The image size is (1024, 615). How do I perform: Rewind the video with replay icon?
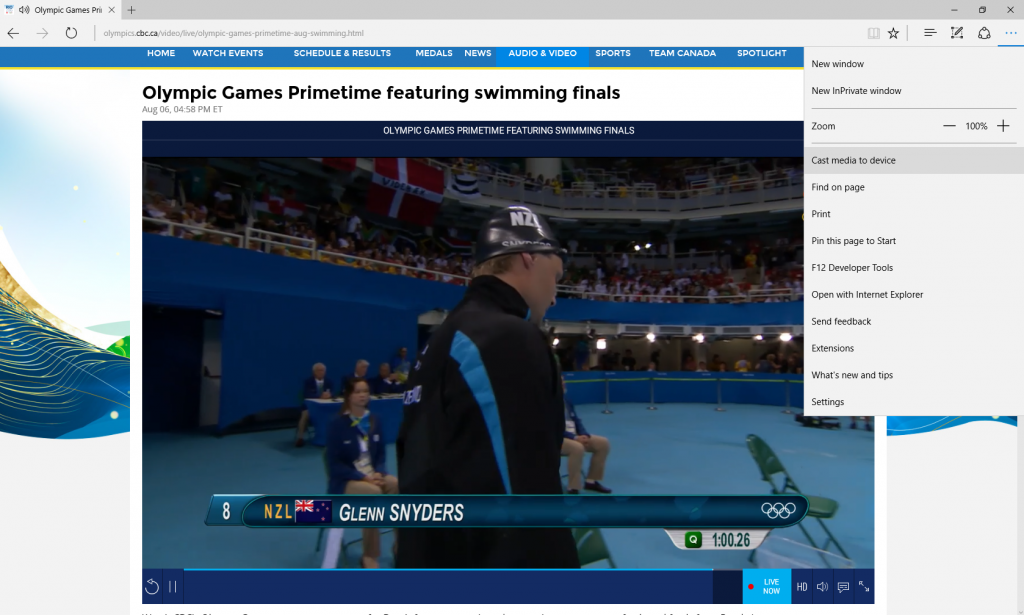152,586
